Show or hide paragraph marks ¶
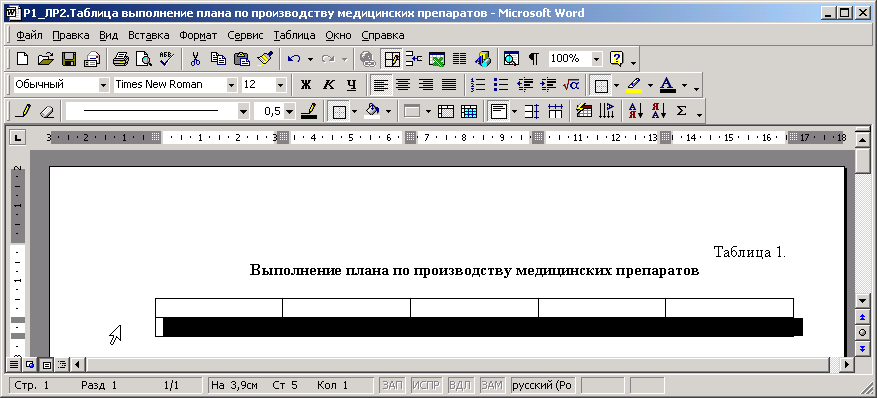This screenshot has height=398, width=877. pyautogui.click(x=534, y=59)
